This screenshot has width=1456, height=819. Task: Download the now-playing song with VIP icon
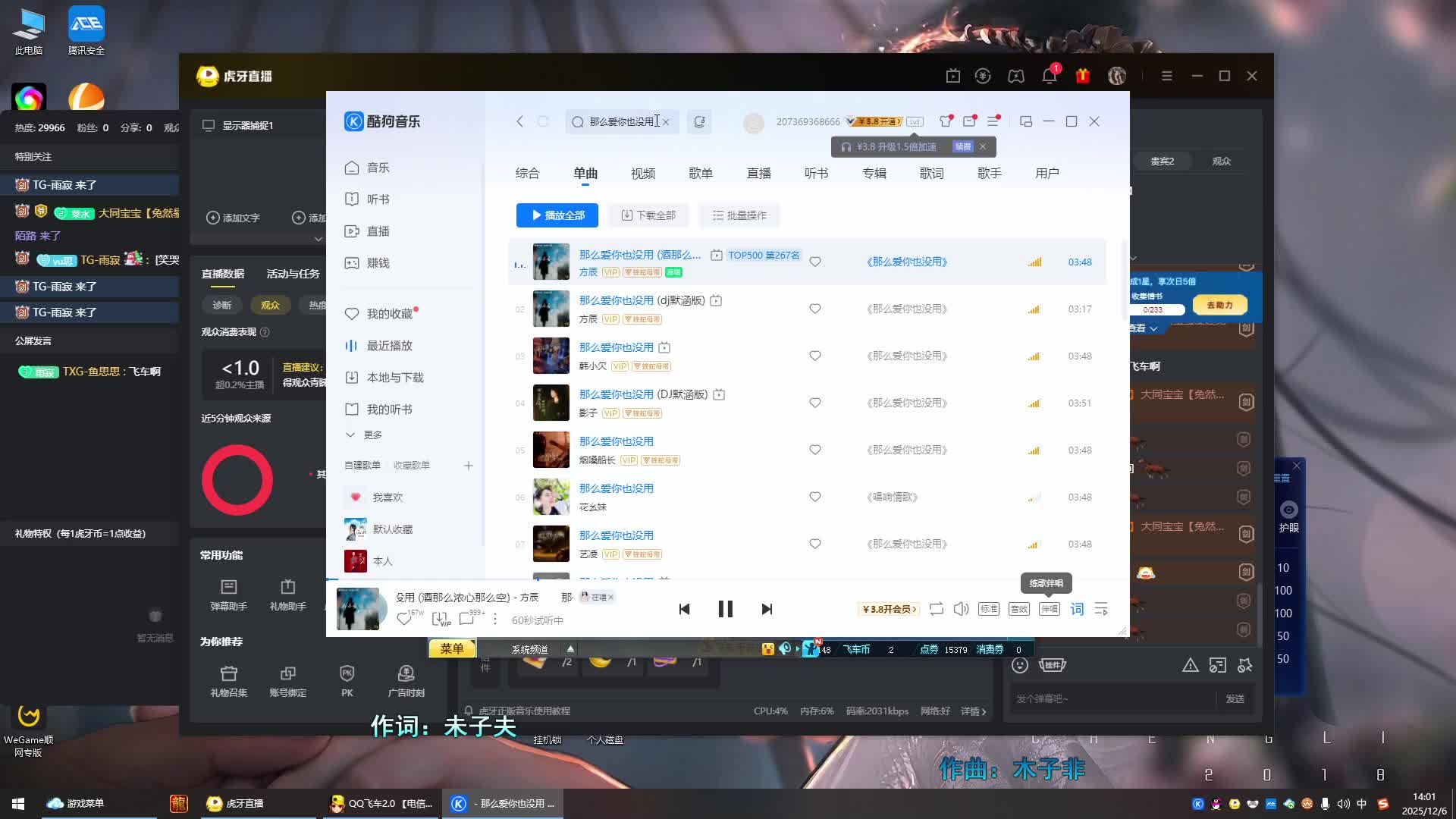click(441, 620)
